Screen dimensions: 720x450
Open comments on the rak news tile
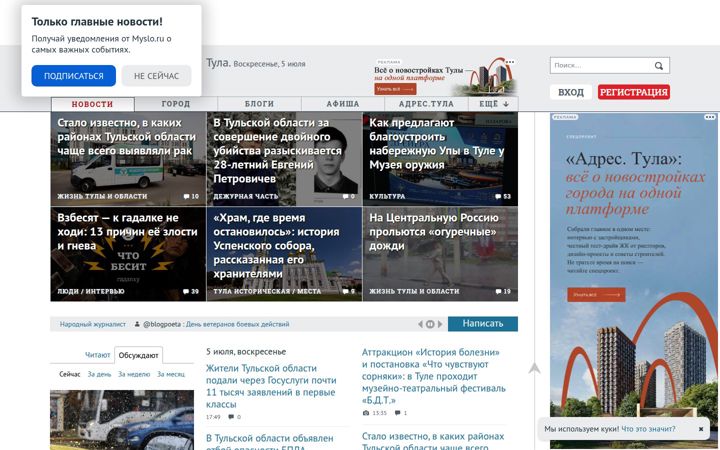click(191, 196)
